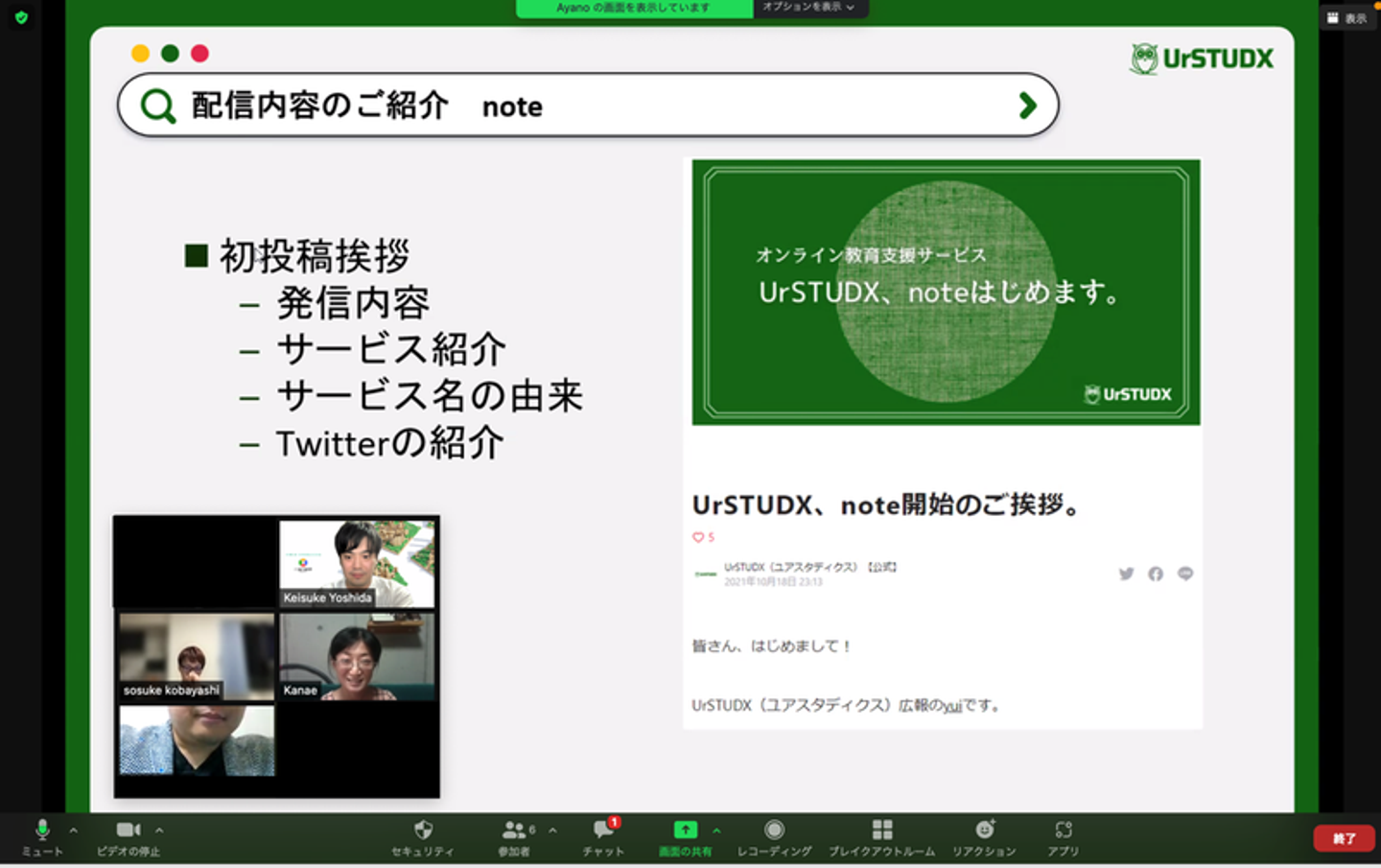Open オプションを表示 dropdown at top

point(810,8)
